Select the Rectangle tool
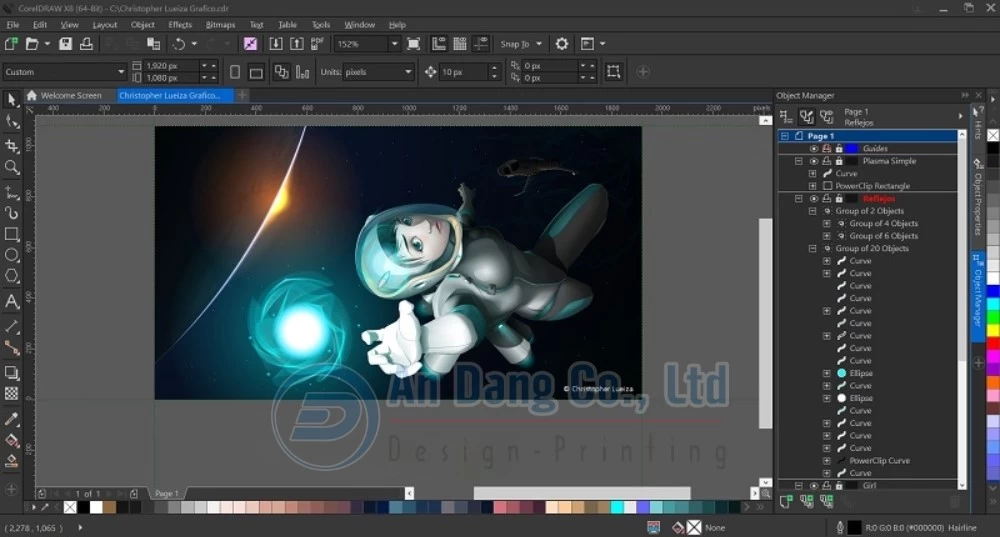 pyautogui.click(x=11, y=234)
